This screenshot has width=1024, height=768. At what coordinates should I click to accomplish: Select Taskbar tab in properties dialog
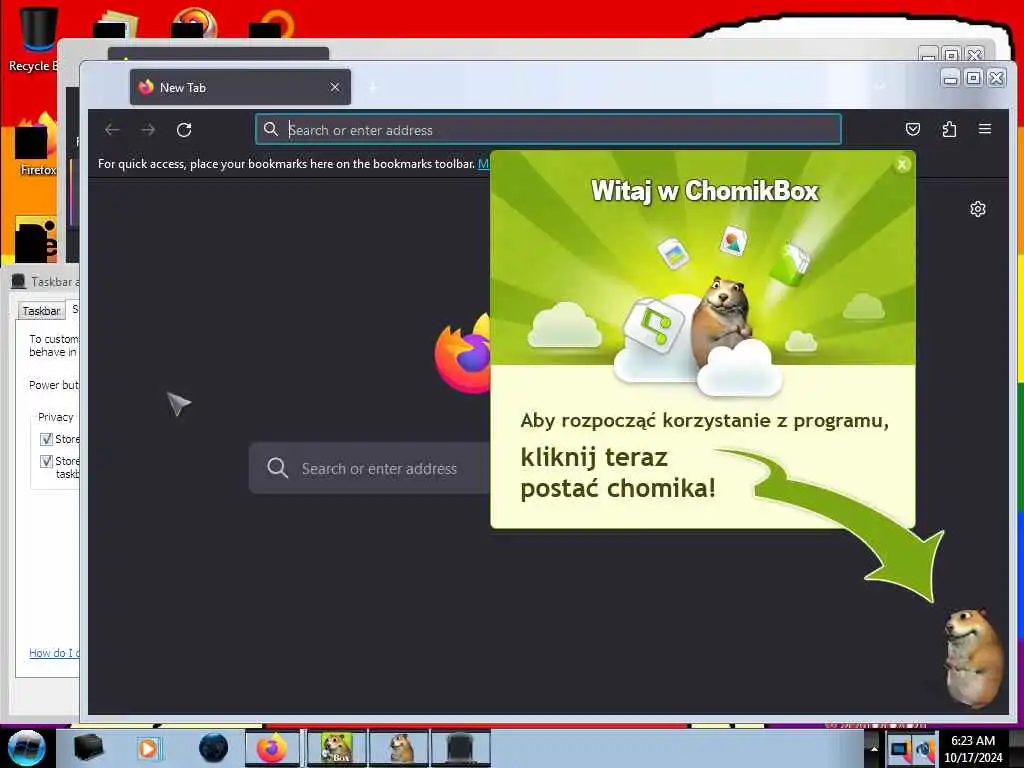[41, 310]
